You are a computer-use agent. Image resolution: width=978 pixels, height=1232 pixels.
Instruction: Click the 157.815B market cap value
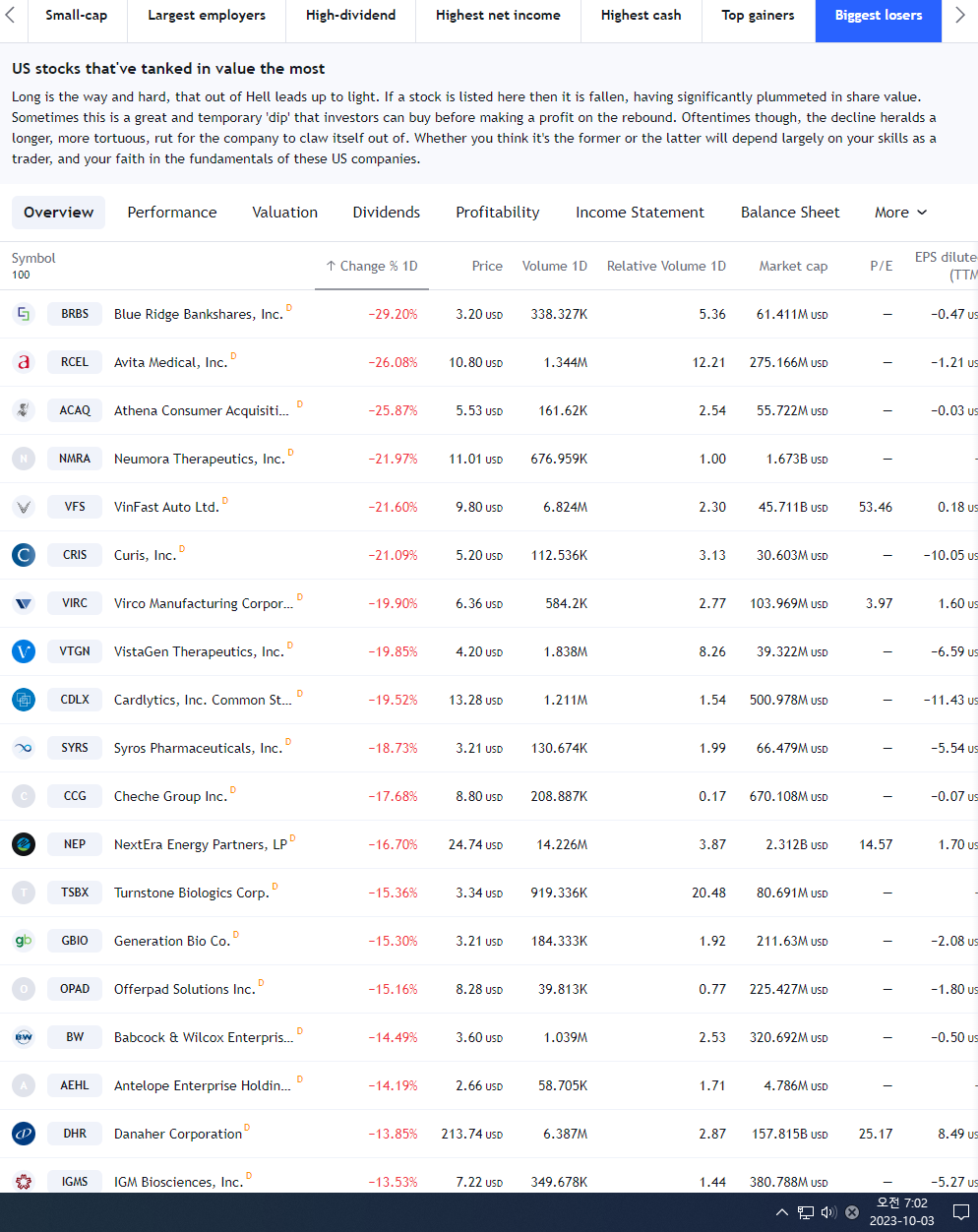[x=790, y=1135]
